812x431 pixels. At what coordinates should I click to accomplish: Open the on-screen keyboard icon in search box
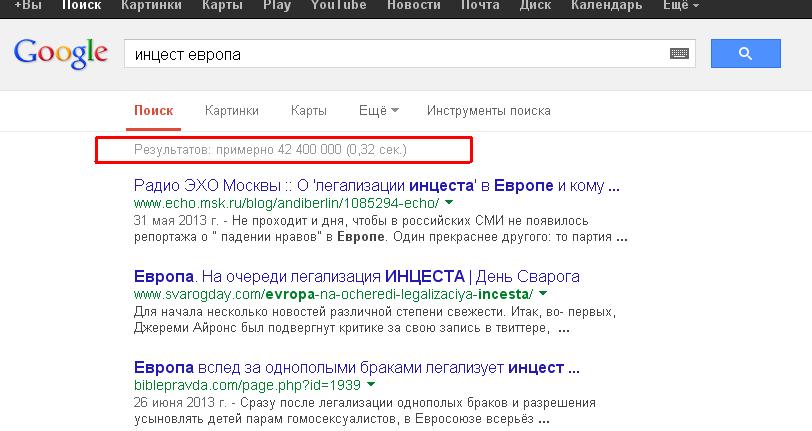tap(680, 54)
